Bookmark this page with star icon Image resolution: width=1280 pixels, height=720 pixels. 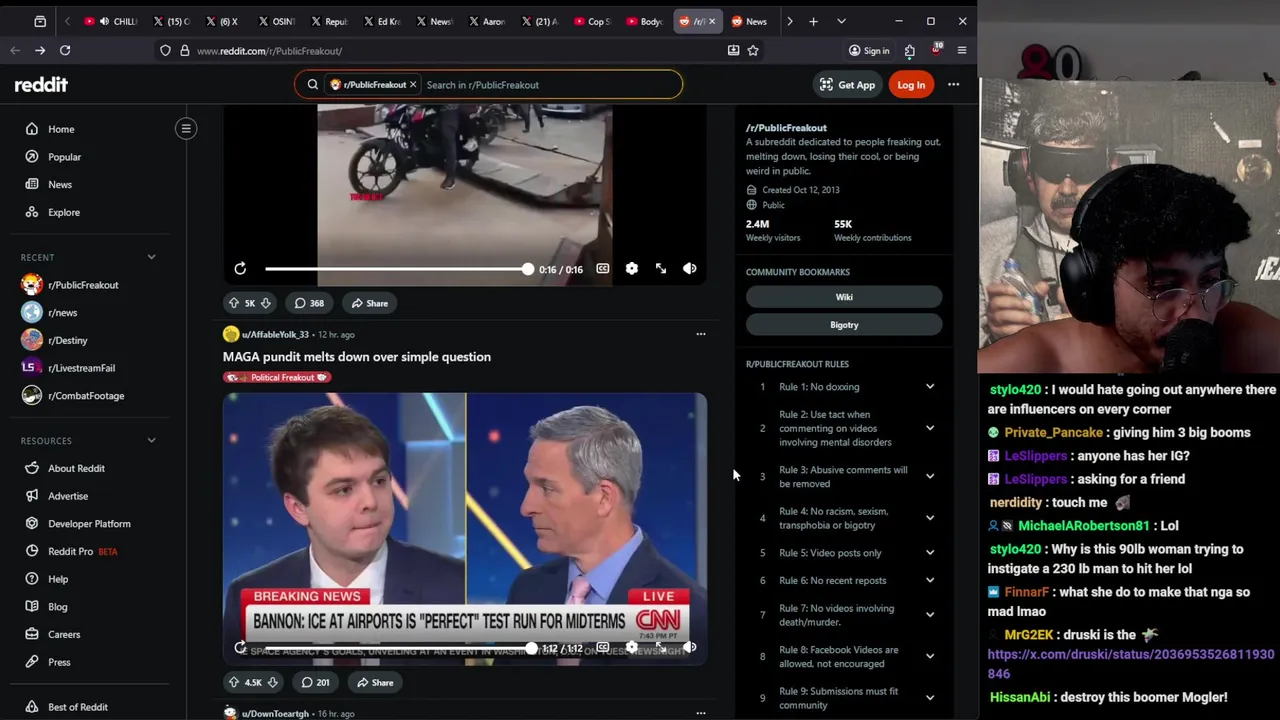click(x=753, y=50)
